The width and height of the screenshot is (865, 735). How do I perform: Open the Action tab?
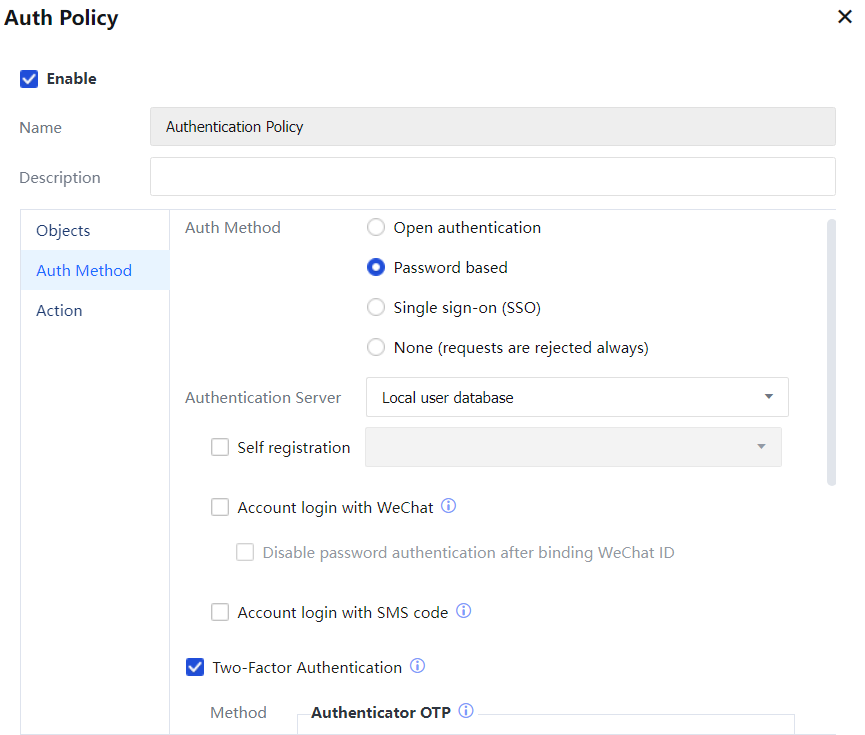tap(59, 311)
